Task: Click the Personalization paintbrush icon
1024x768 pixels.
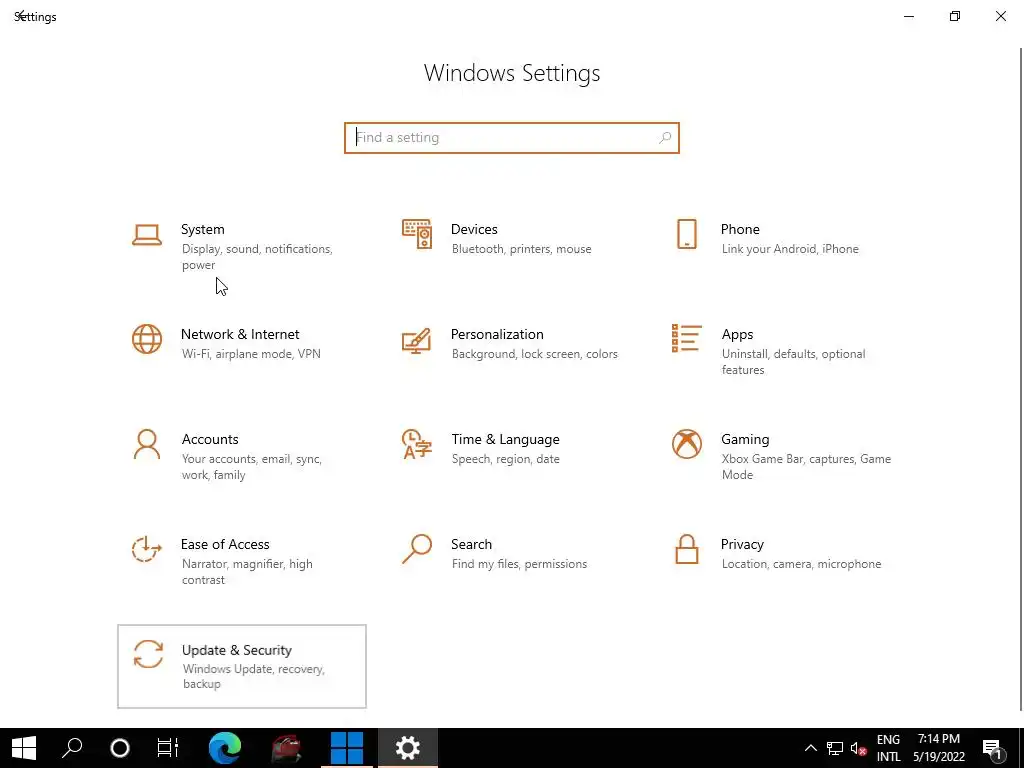Action: click(417, 340)
